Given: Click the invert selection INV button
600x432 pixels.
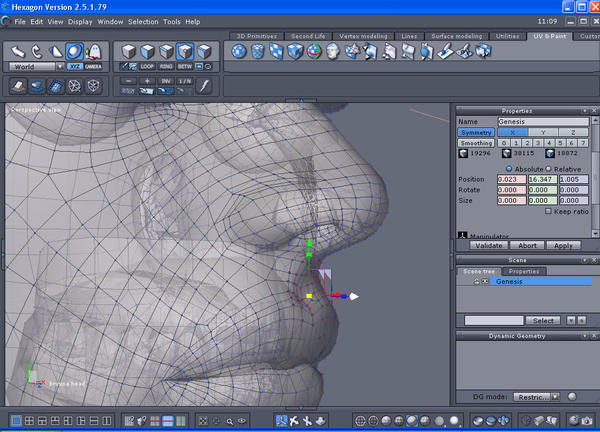Looking at the screenshot, I should coord(166,81).
